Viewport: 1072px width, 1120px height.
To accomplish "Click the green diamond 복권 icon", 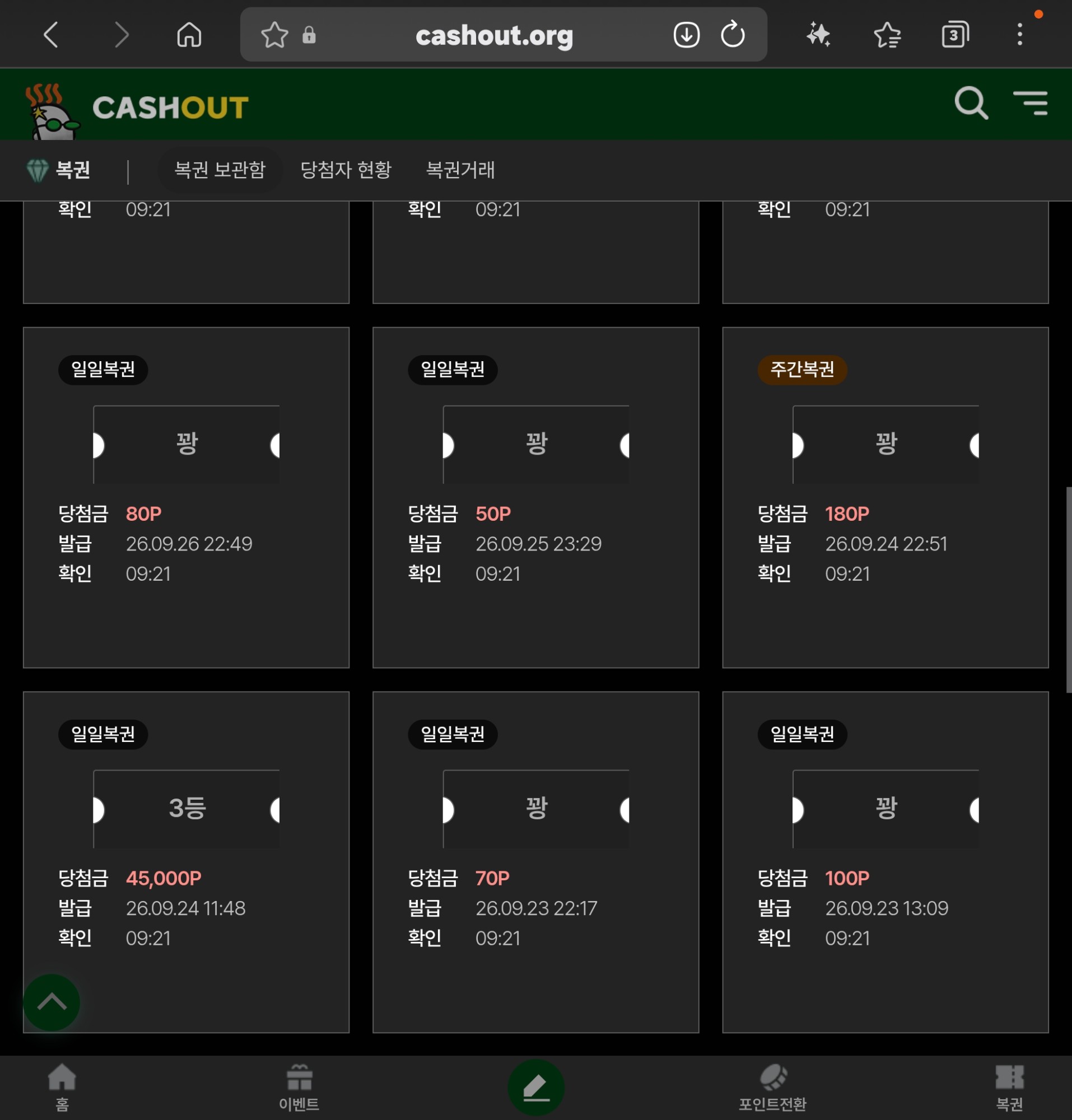I will [x=38, y=170].
